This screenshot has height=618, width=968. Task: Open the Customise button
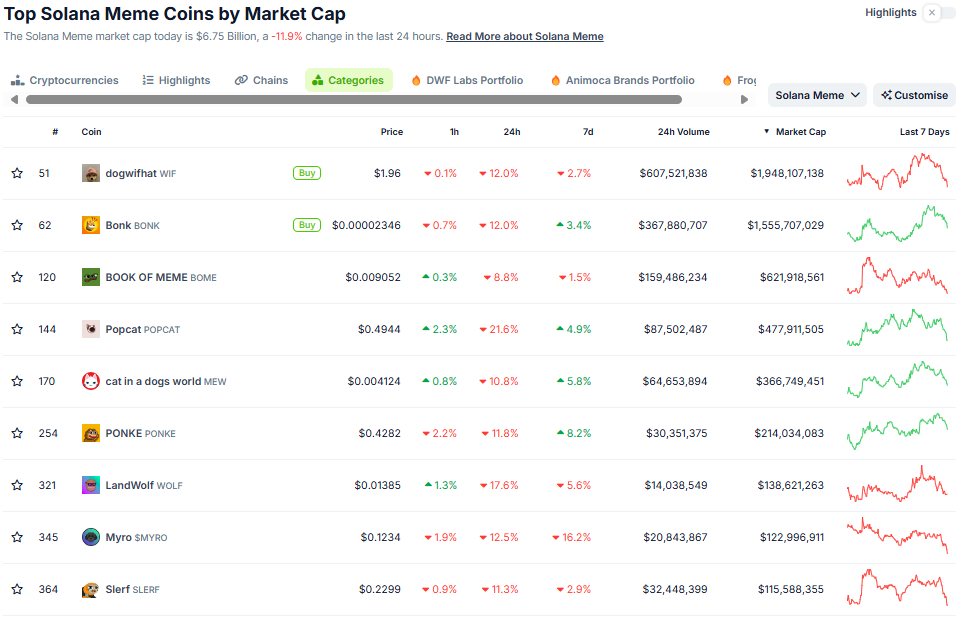(914, 95)
